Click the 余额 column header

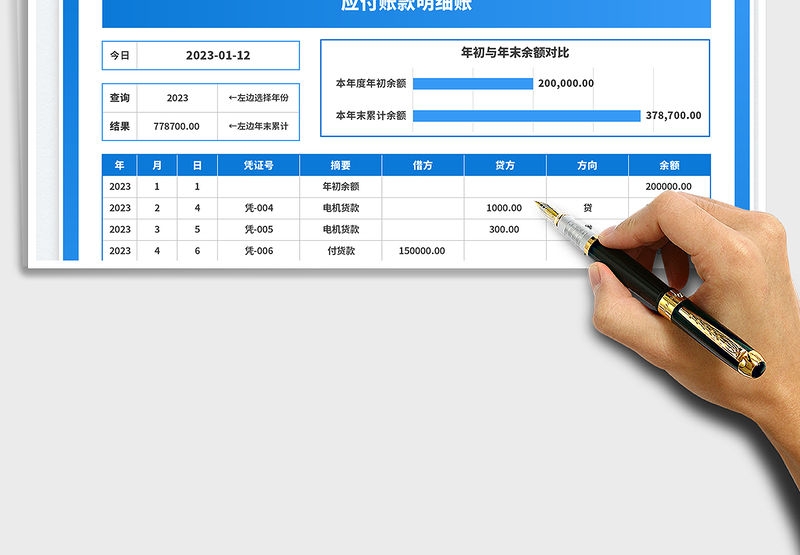click(x=669, y=165)
